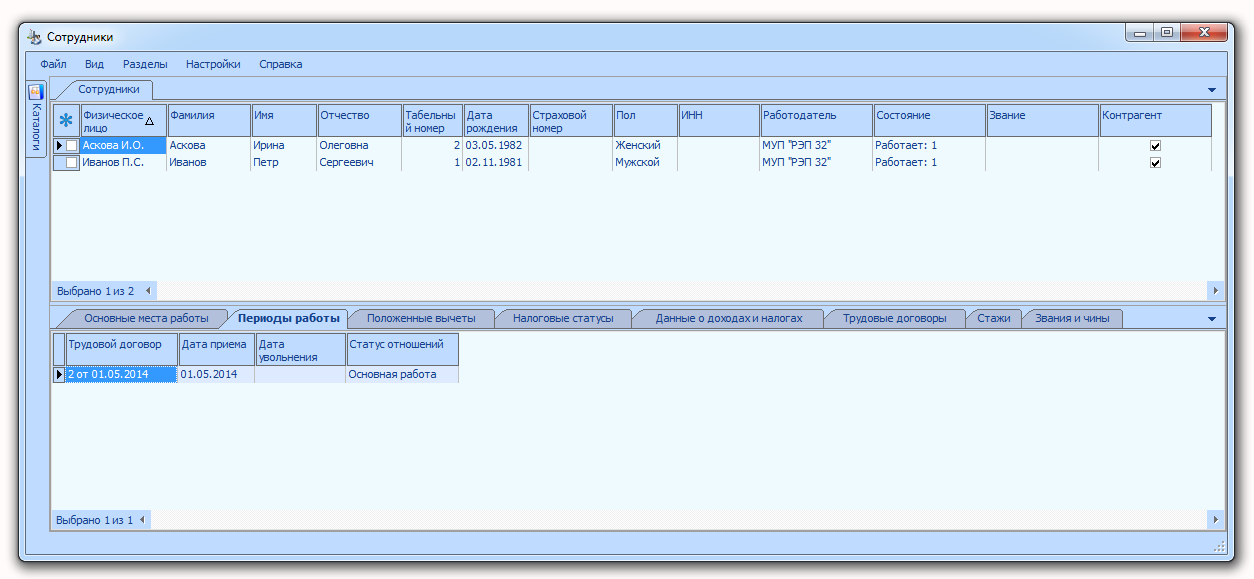Open the Каталоги sidebar panel icon

36,91
